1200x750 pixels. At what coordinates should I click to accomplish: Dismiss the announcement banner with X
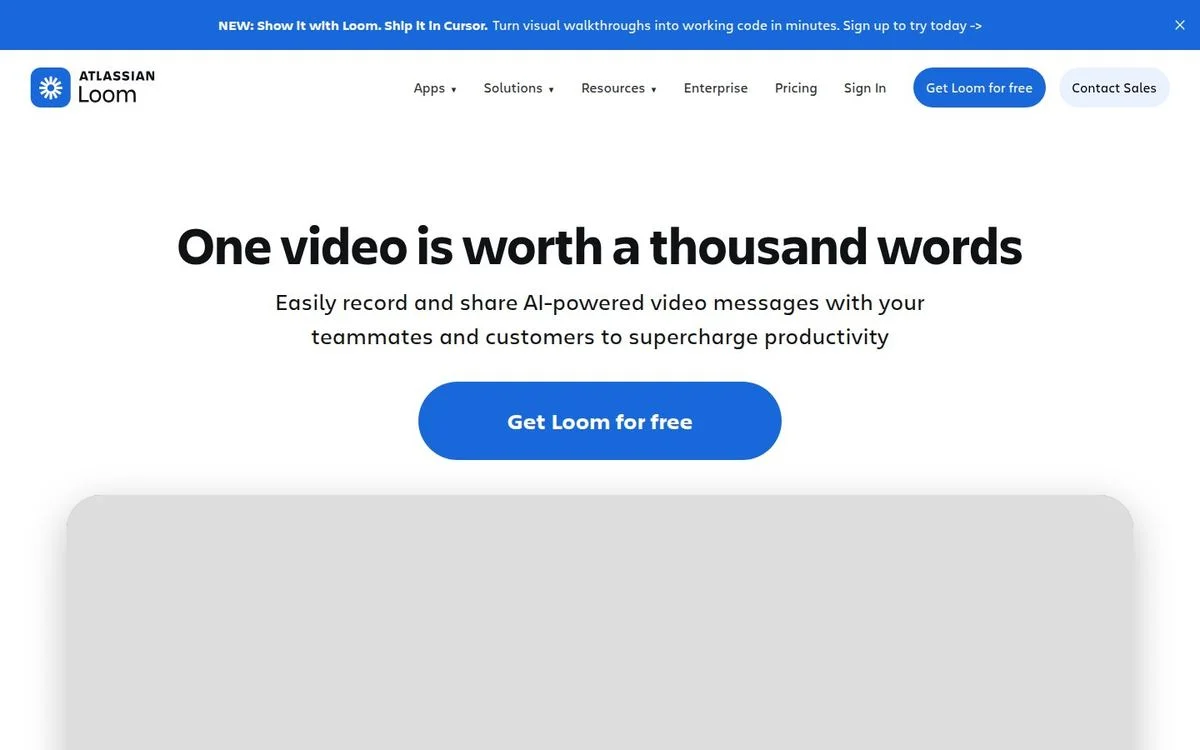pyautogui.click(x=1179, y=25)
